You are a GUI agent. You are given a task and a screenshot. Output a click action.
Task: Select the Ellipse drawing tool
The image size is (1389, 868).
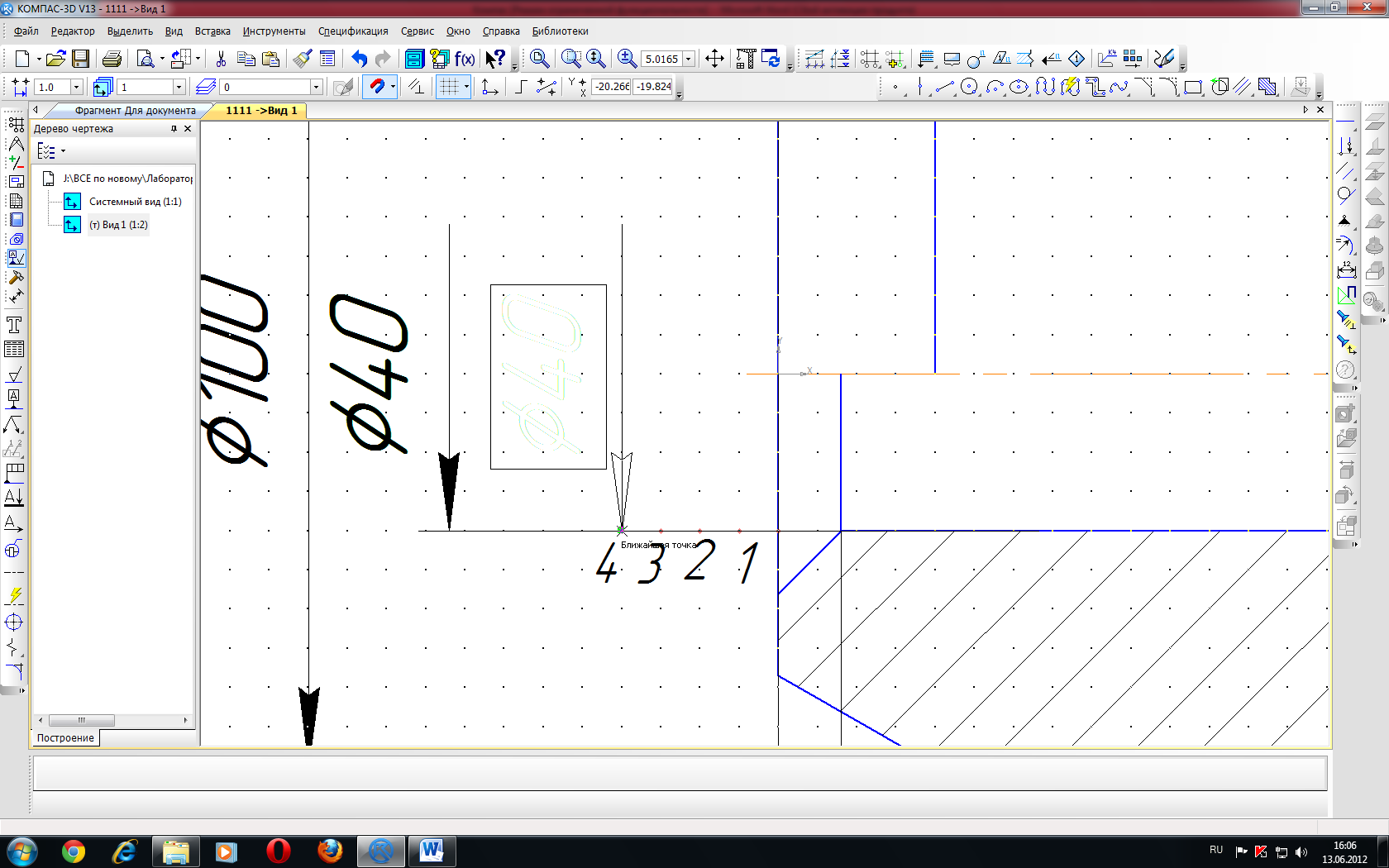tap(1019, 87)
